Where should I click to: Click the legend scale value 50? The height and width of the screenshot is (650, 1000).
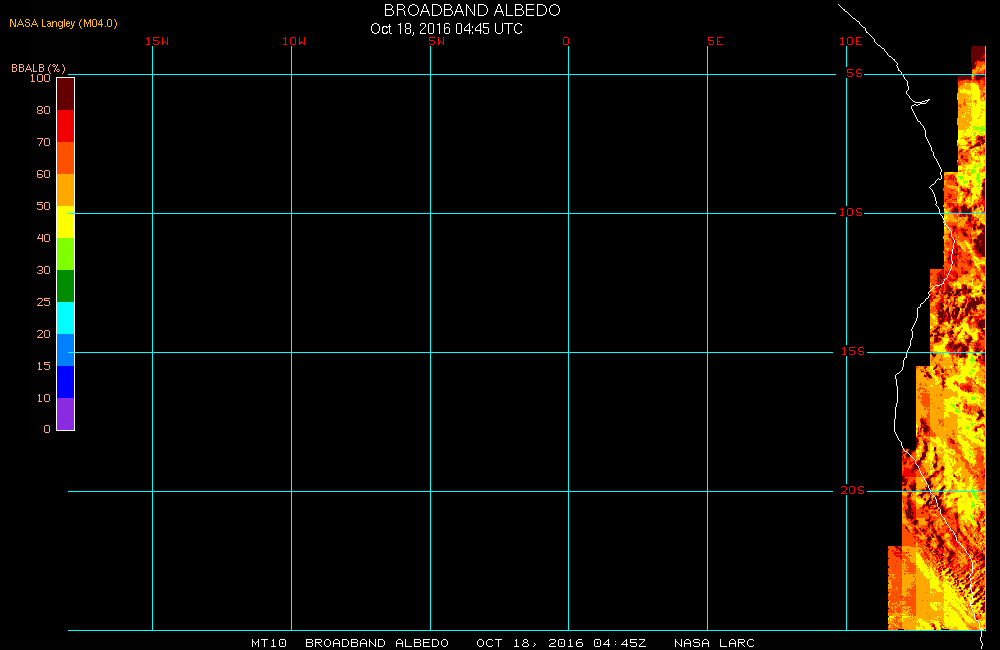(x=43, y=206)
